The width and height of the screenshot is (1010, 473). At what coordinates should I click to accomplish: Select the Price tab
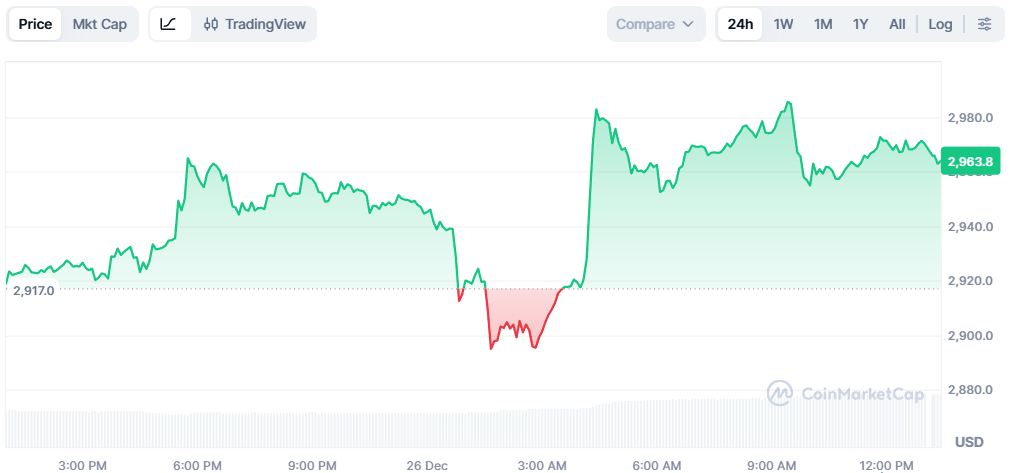[x=35, y=24]
